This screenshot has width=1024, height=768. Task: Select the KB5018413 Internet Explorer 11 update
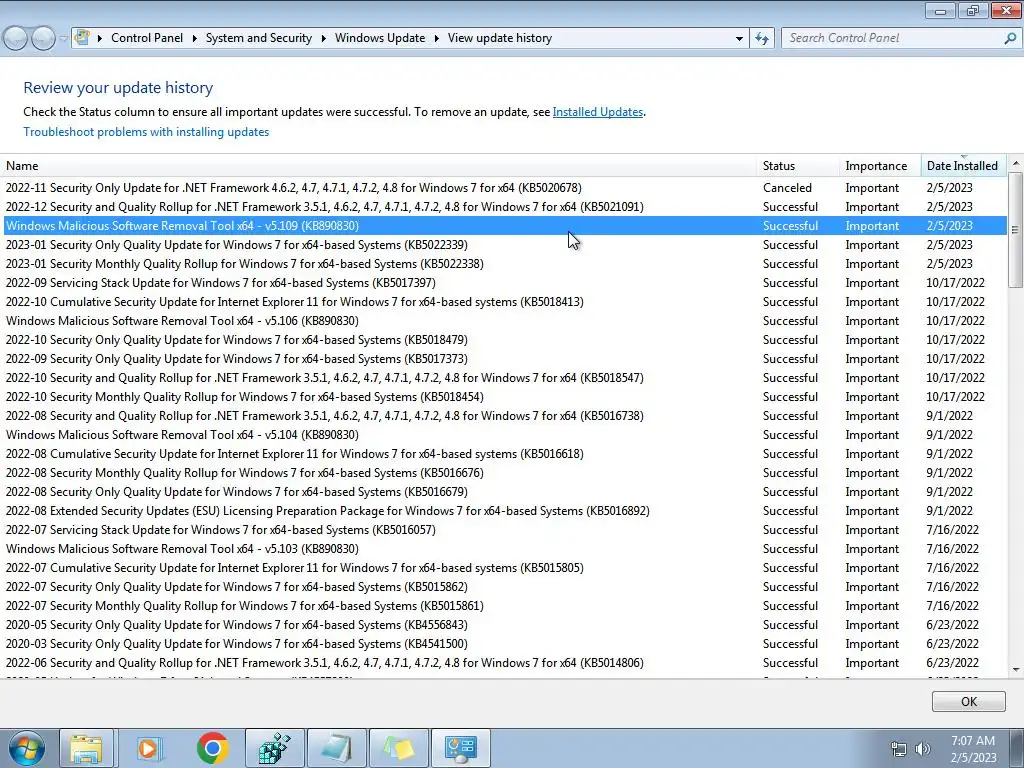(504, 302)
